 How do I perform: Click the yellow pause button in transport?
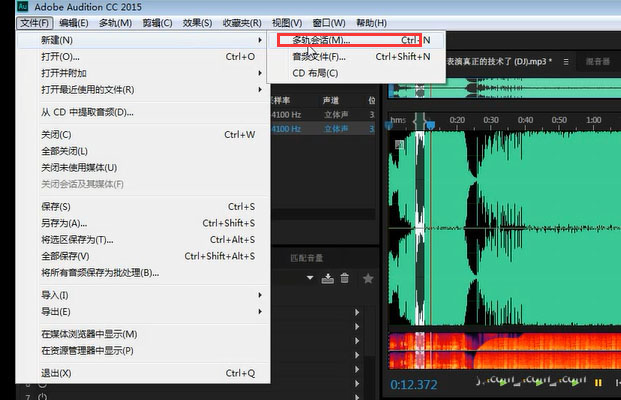(x=598, y=383)
